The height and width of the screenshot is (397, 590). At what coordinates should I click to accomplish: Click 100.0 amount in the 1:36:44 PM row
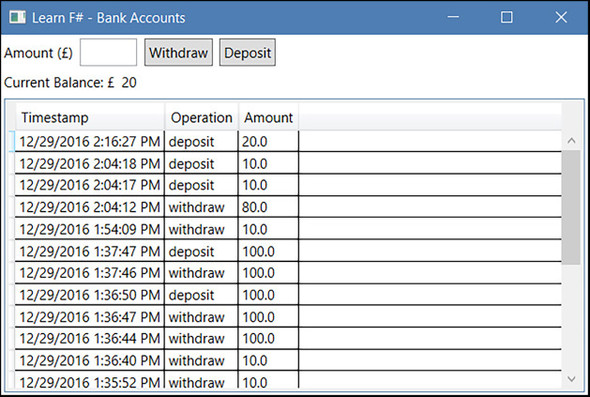click(268, 338)
